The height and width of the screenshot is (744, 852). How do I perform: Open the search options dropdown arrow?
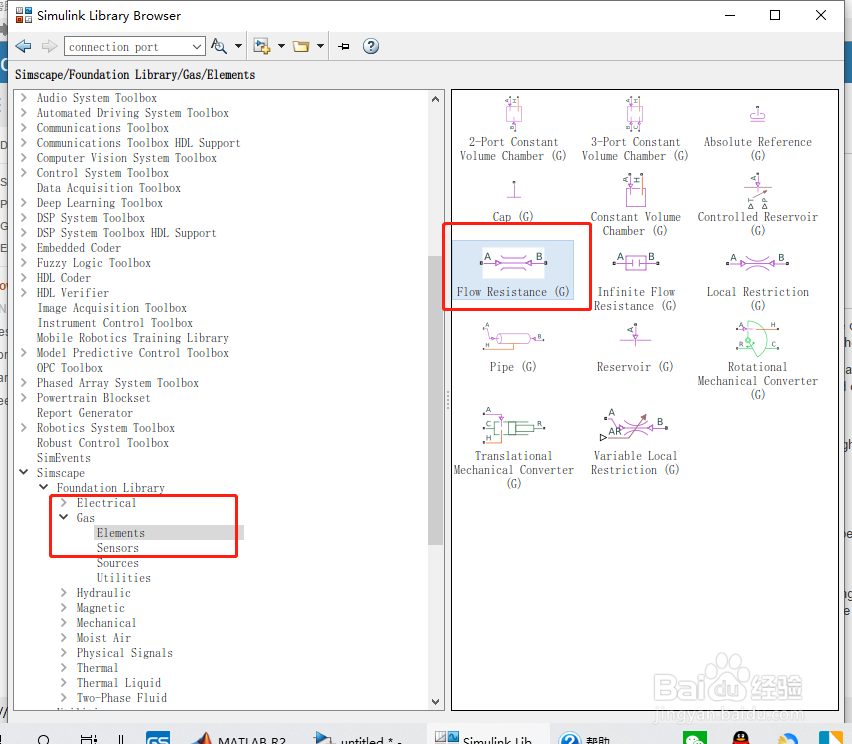pyautogui.click(x=238, y=46)
